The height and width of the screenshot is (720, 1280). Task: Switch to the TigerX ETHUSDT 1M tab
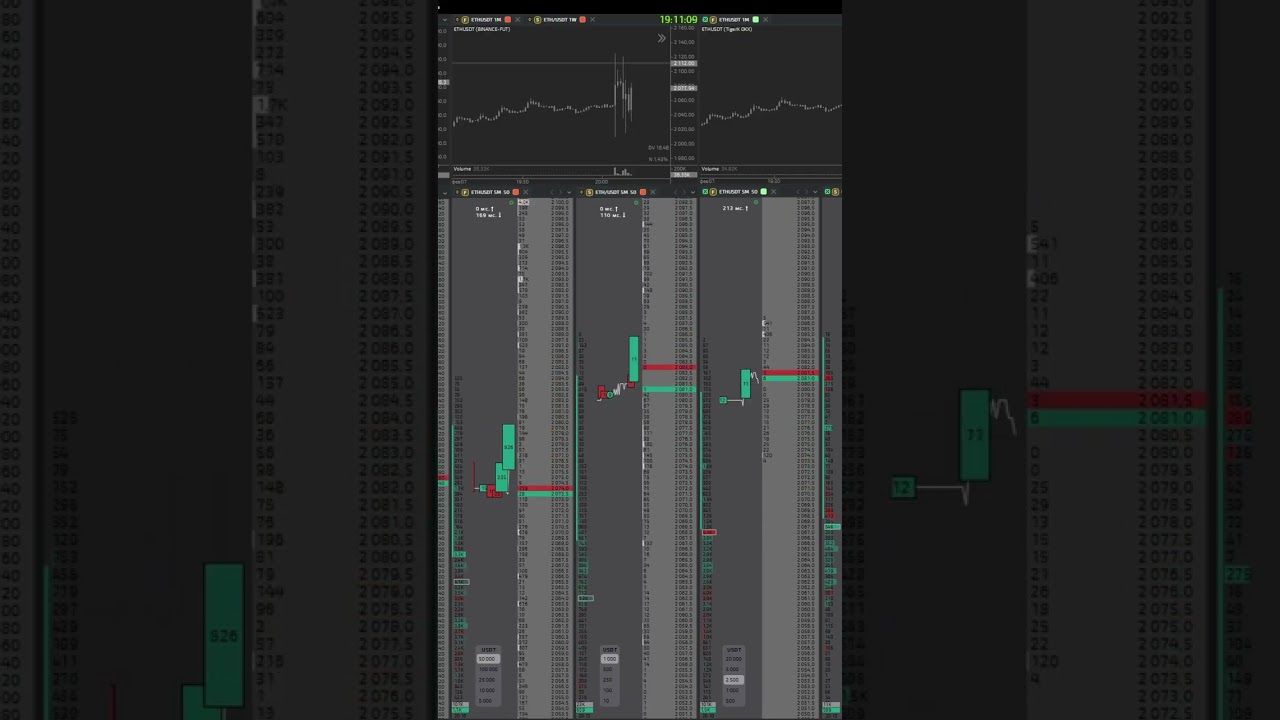click(733, 20)
